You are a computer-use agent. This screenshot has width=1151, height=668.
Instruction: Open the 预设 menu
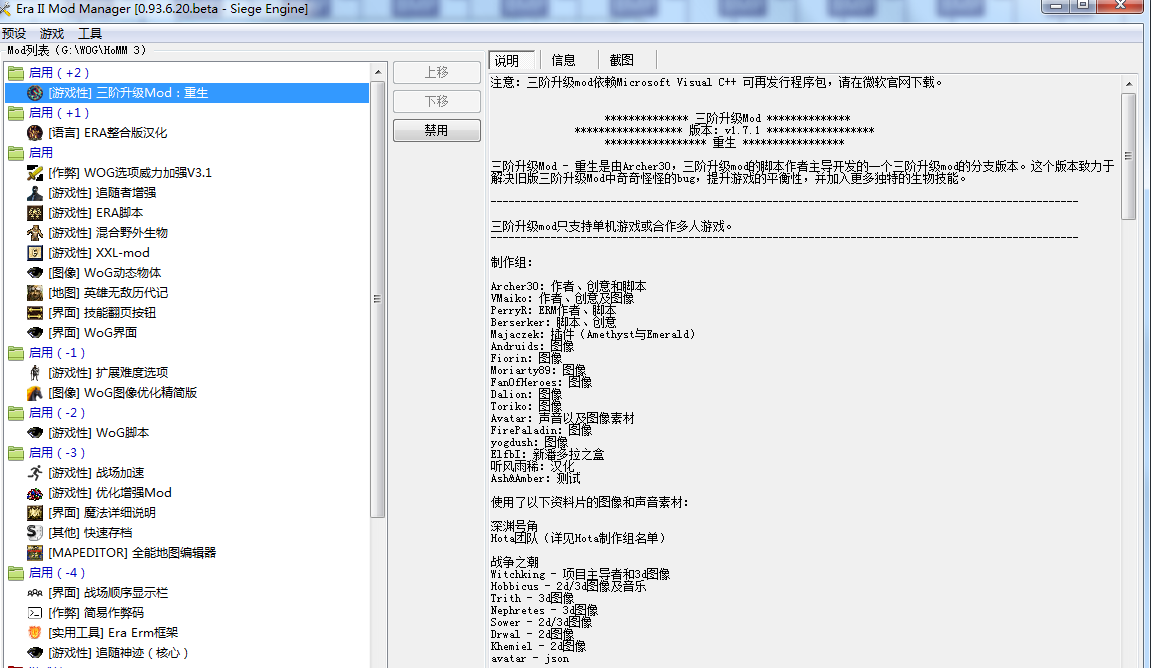(14, 33)
